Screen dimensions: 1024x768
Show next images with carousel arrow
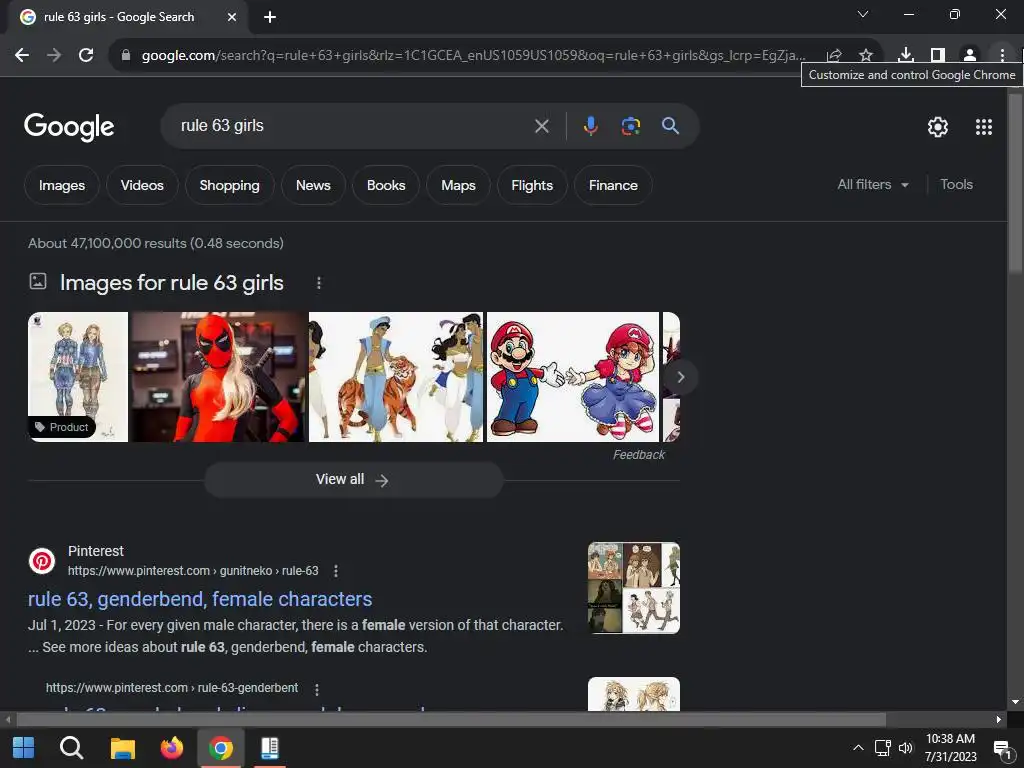(680, 377)
